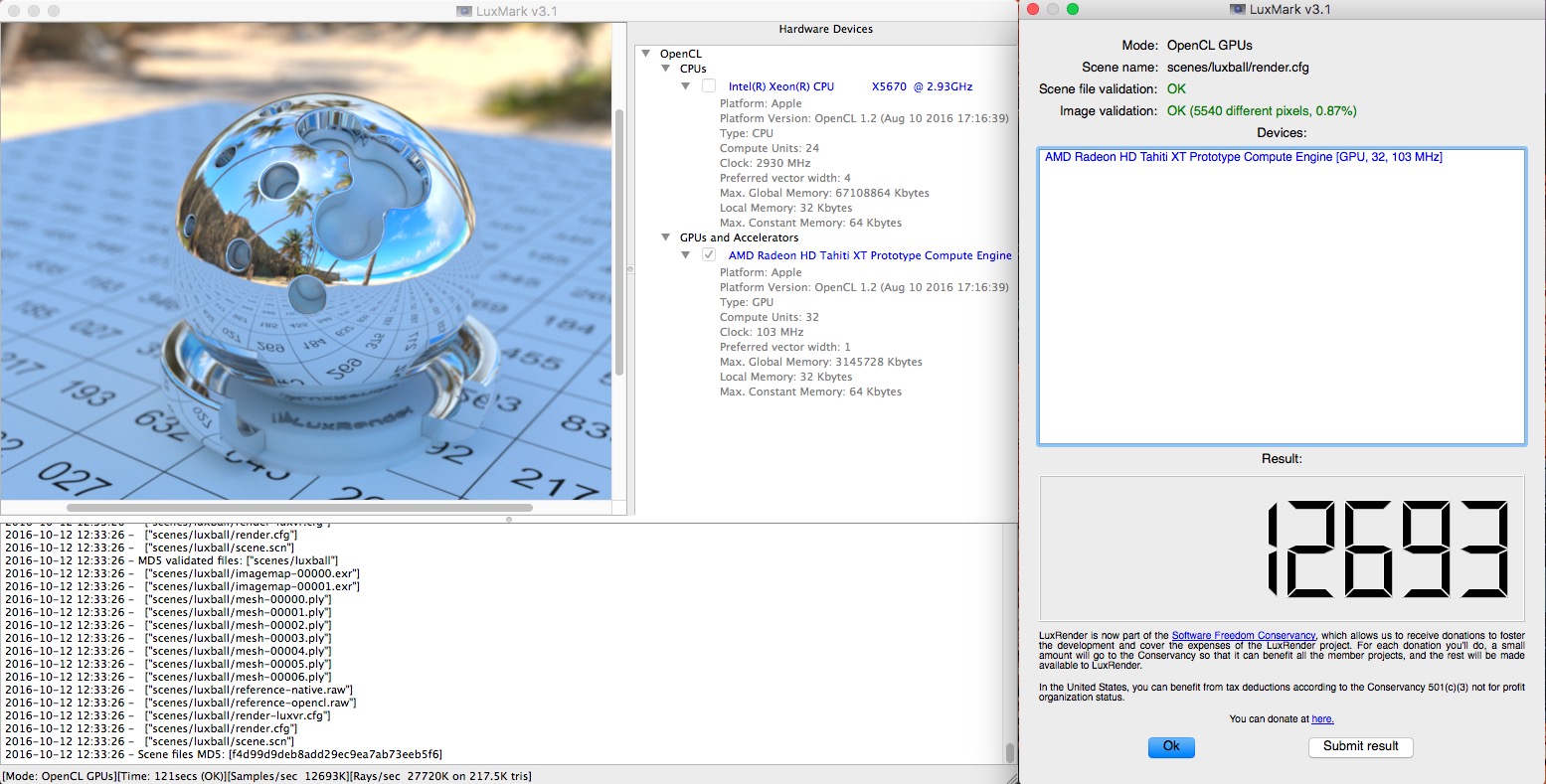Screen dimensions: 1546x784
Task: Click the LuxMark icon in result dialog title
Action: point(1238,10)
